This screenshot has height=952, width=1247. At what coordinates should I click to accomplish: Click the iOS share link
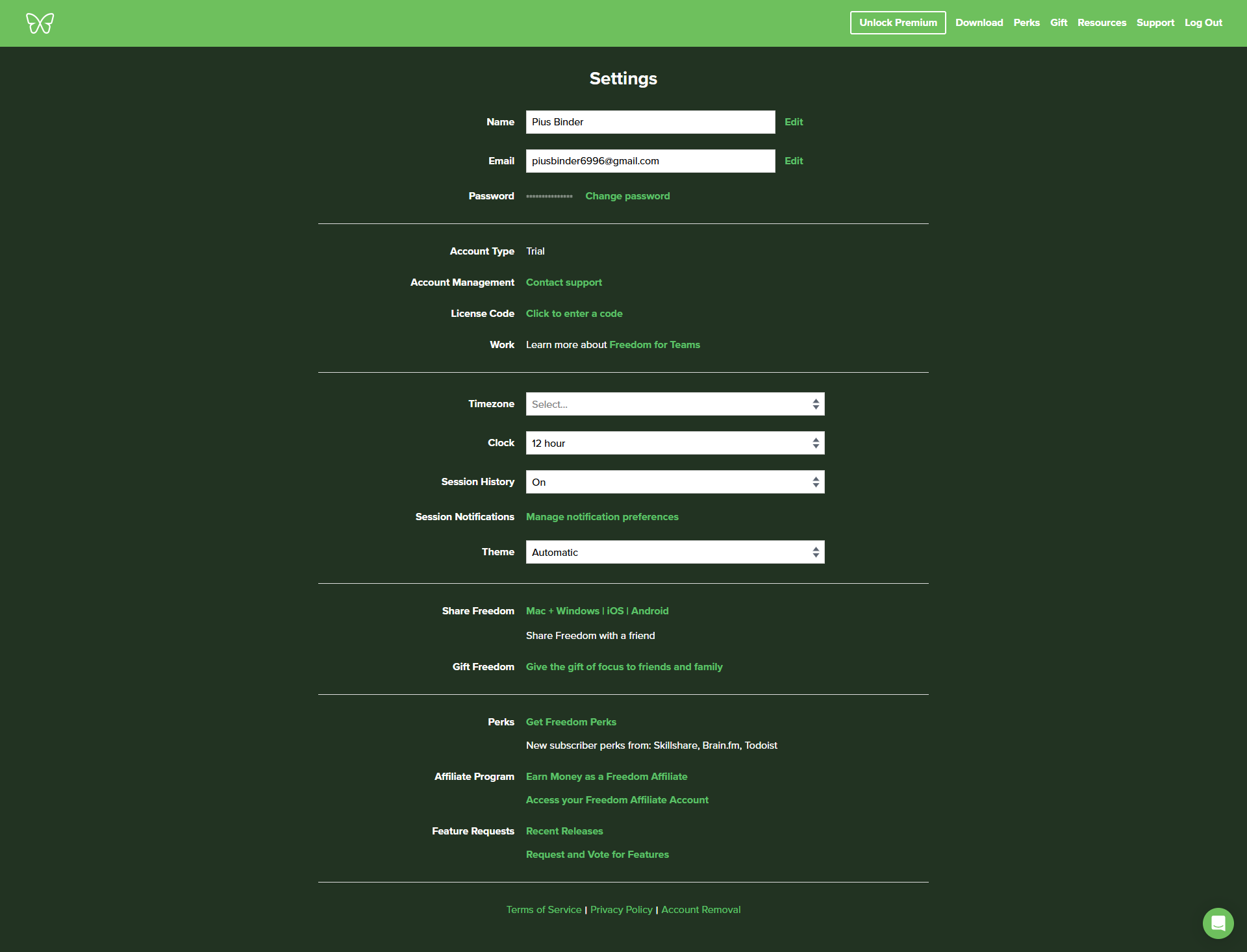coord(615,611)
